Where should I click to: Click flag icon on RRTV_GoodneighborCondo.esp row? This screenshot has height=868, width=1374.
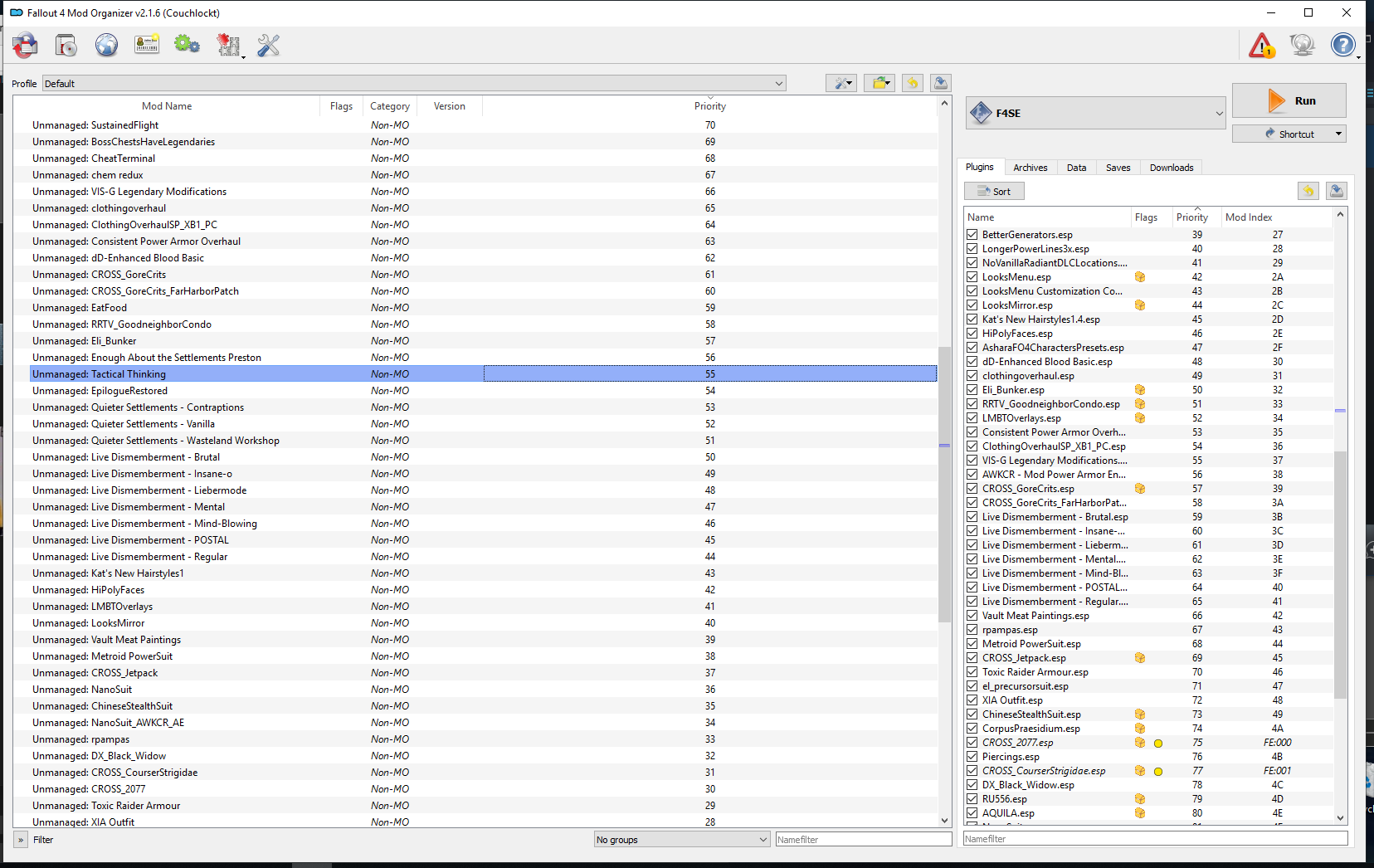point(1140,404)
